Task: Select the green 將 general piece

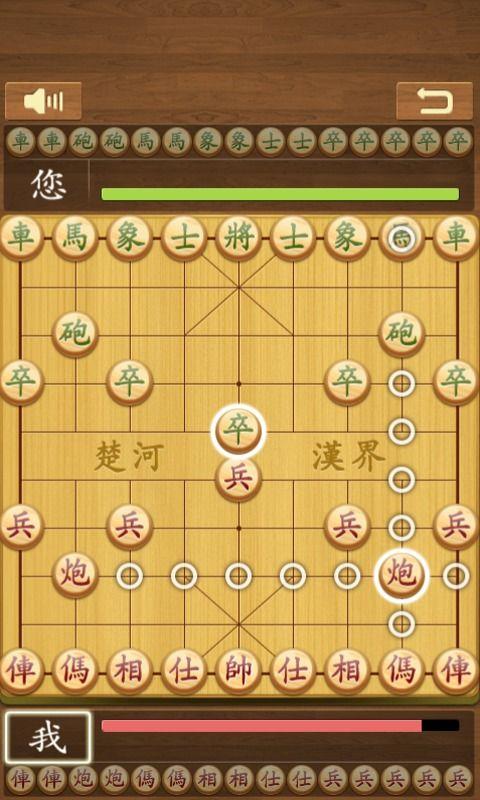Action: click(x=239, y=238)
